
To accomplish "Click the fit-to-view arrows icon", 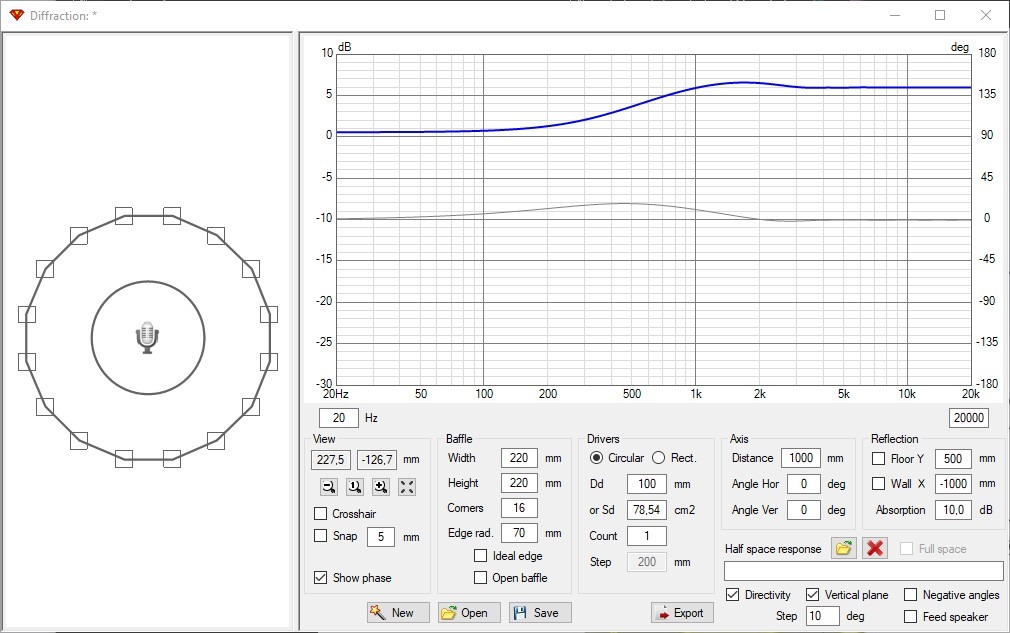I will 407,487.
